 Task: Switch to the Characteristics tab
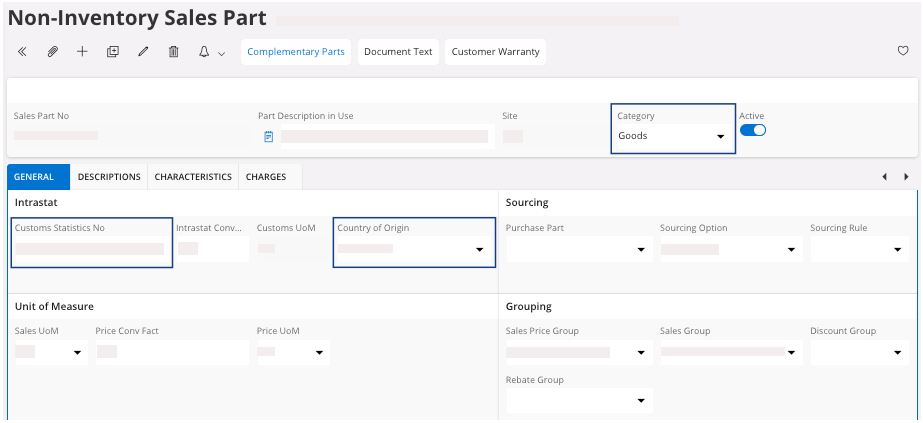[x=193, y=177]
